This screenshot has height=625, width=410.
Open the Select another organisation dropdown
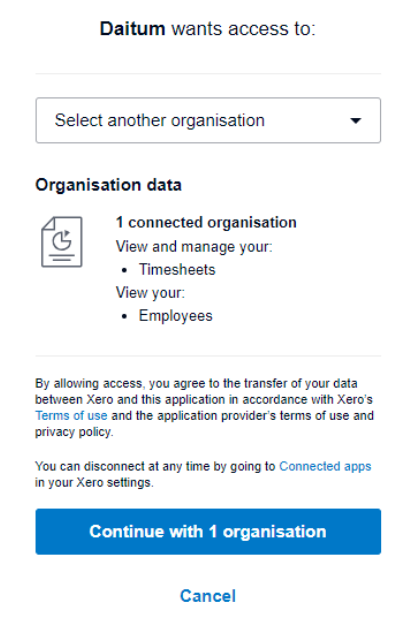point(208,120)
